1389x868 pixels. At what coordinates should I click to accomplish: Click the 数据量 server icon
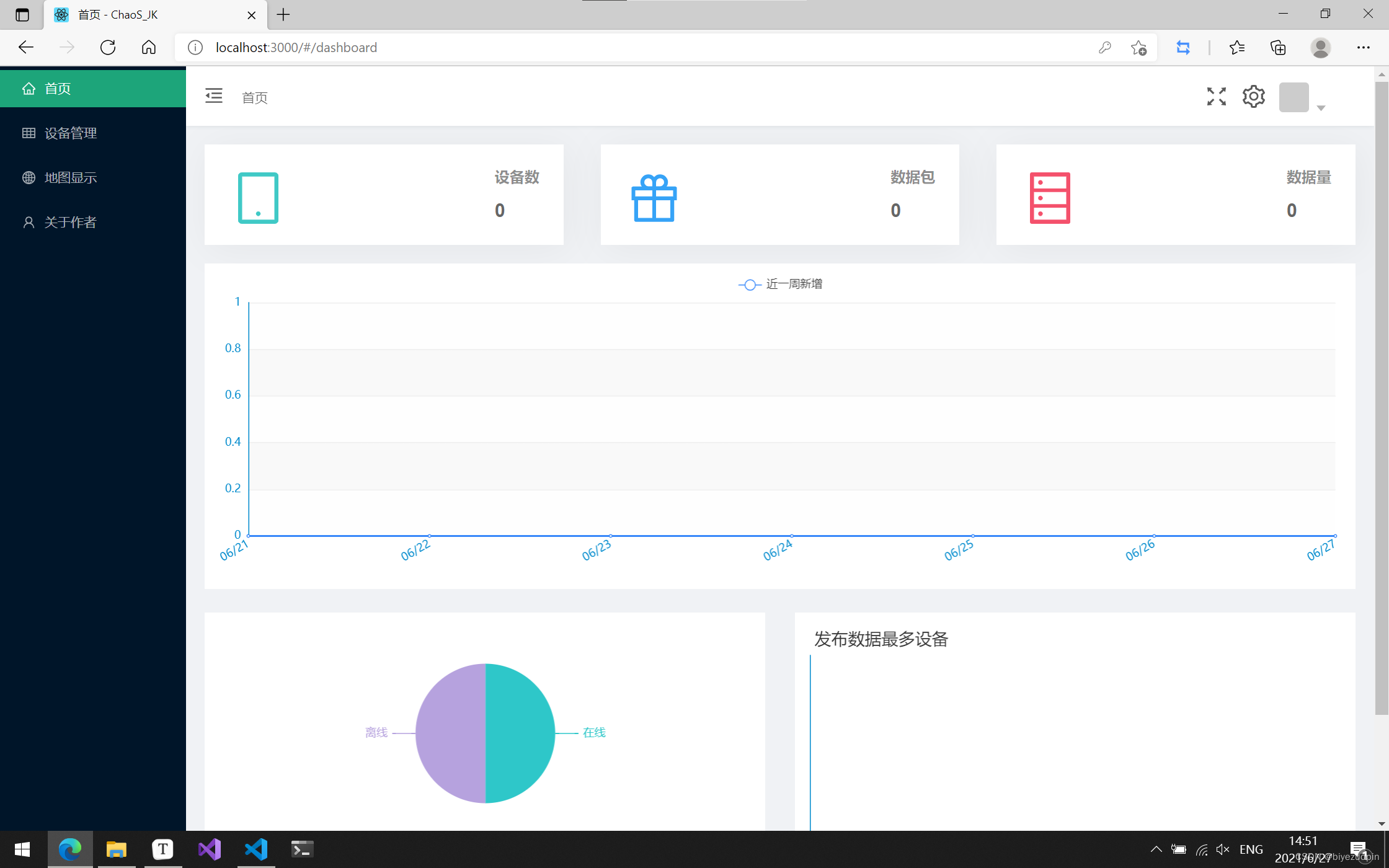pos(1049,197)
